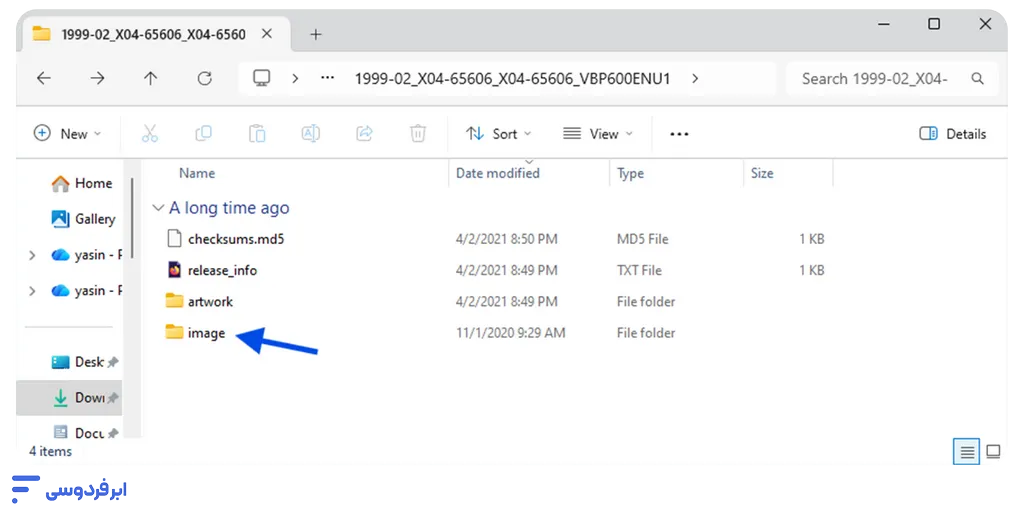This screenshot has height=515, width=1024.
Task: Switch to details list view icon
Action: pos(967,451)
